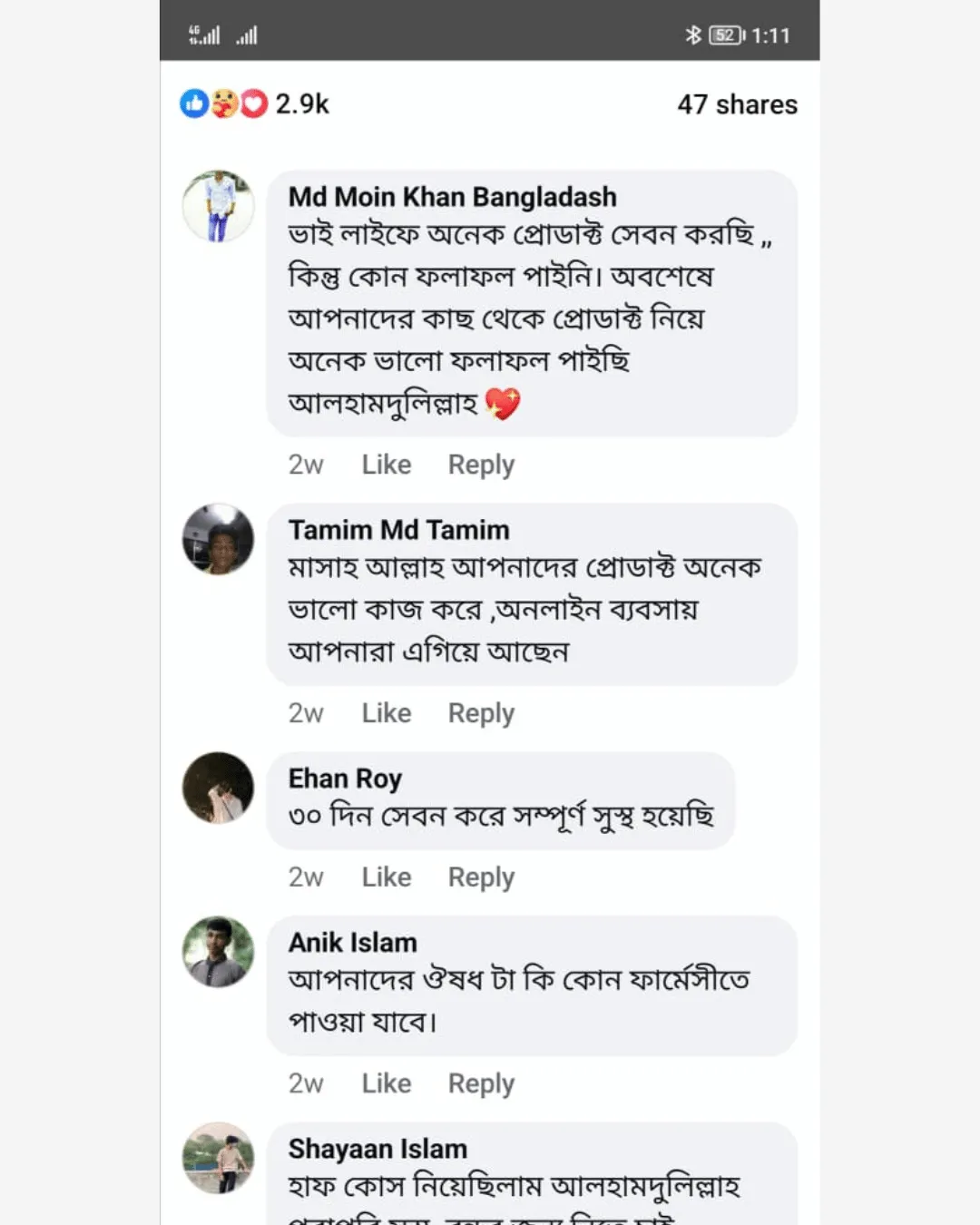Screen dimensions: 980x1225
Task: Open Anik Islam's profile name link
Action: [353, 943]
